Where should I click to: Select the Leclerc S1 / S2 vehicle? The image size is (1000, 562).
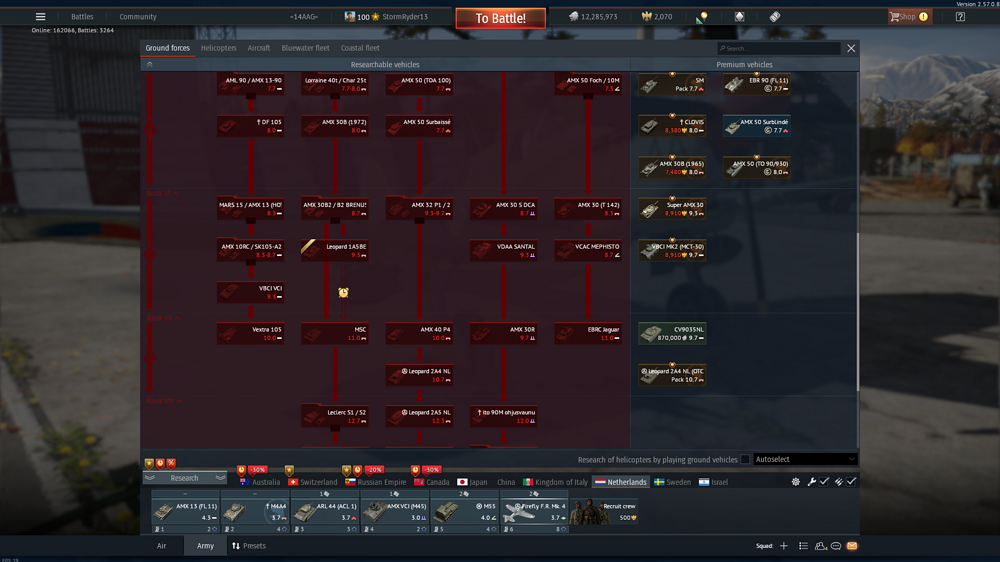coord(335,416)
